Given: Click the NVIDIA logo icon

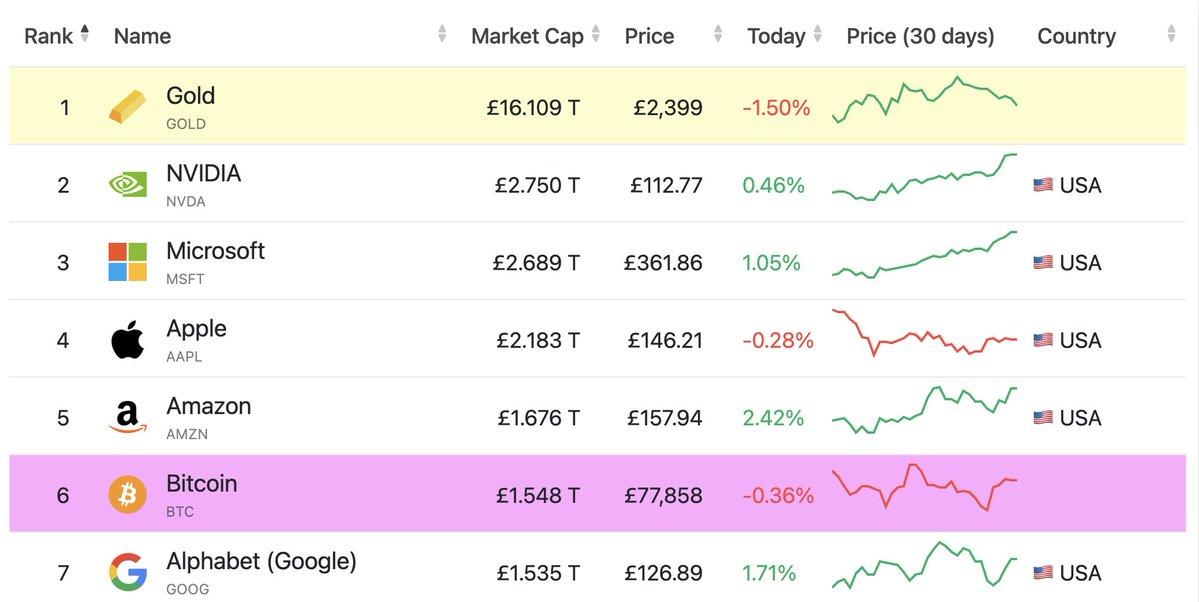Looking at the screenshot, I should (127, 185).
